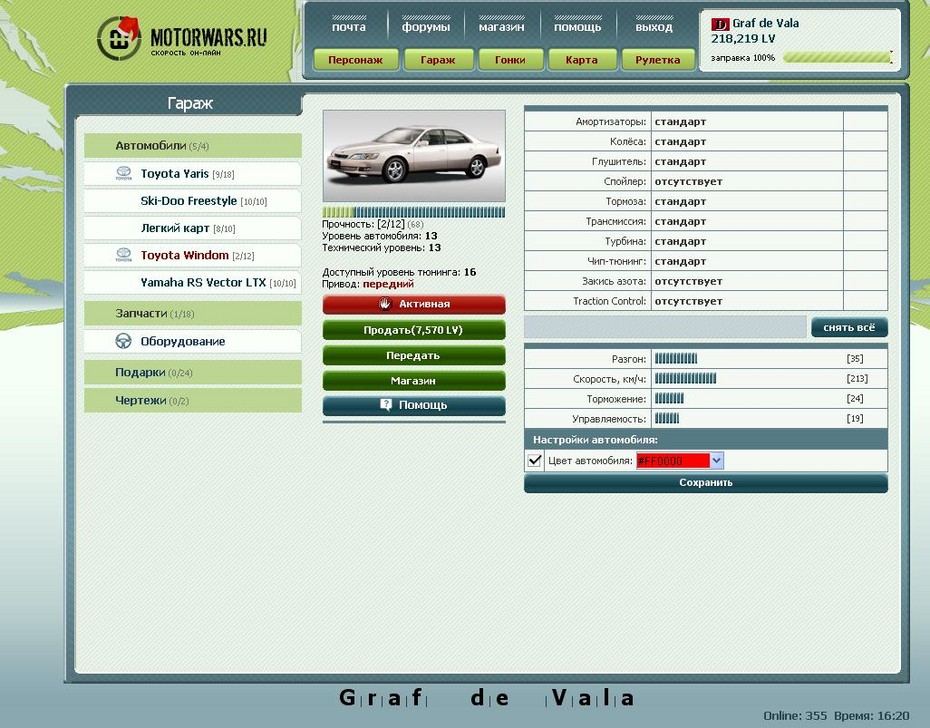The height and width of the screenshot is (728, 930).
Task: Click the steering wheel icon beside Оборудование
Action: point(123,341)
